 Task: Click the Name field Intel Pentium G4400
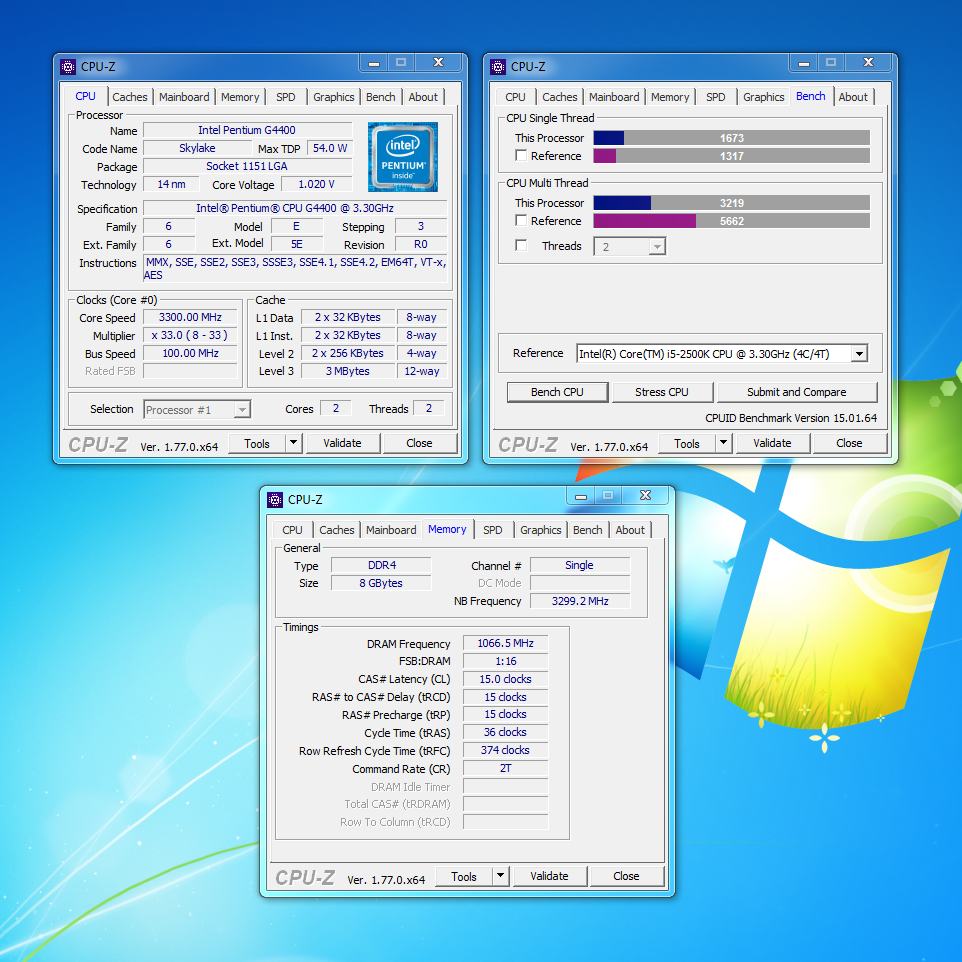[x=247, y=130]
